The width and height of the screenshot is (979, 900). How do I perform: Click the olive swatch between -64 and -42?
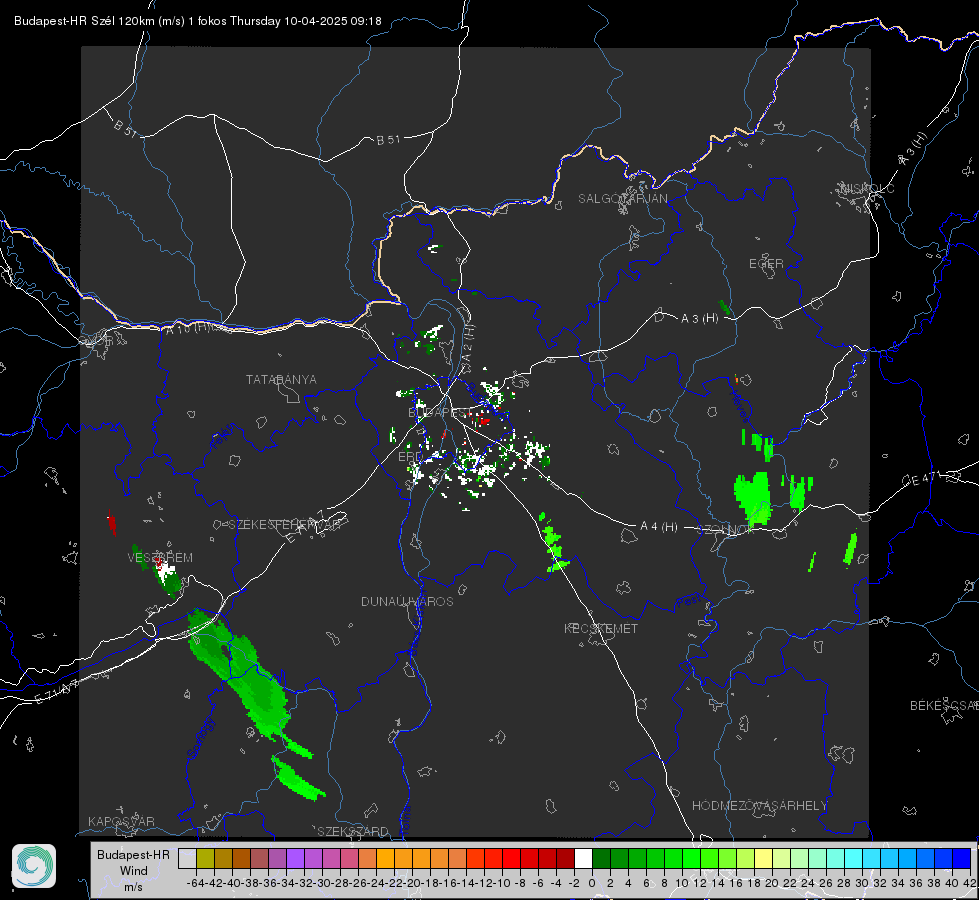[x=205, y=858]
